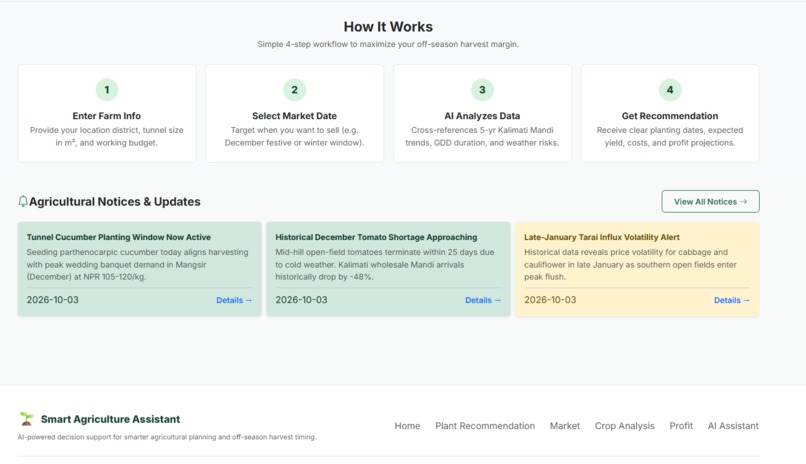Click the sprout logo of Smart Agriculture Assistant
The image size is (806, 464).
(26, 419)
